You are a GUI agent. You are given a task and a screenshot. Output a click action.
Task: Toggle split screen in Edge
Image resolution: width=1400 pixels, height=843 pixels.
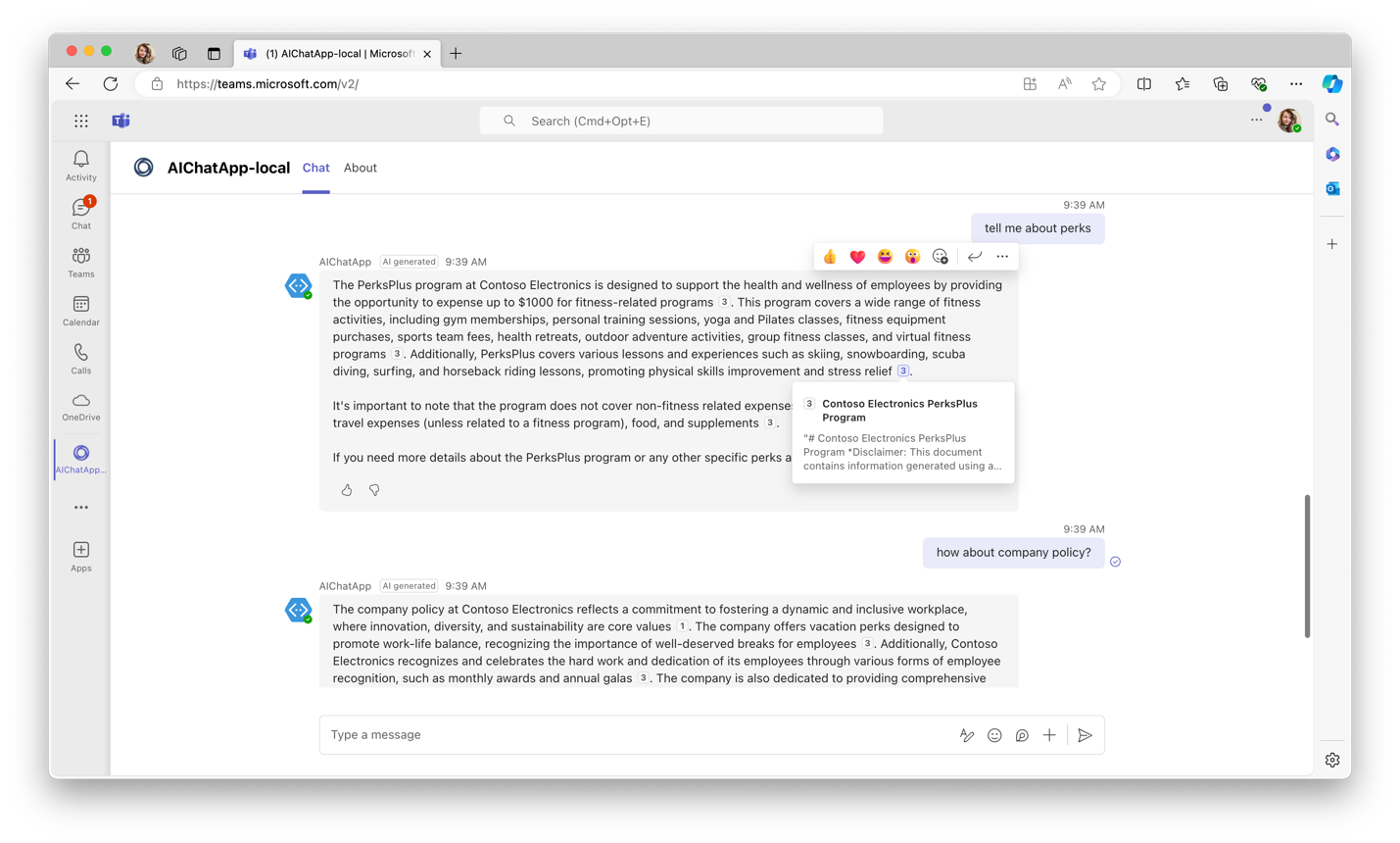[1144, 84]
